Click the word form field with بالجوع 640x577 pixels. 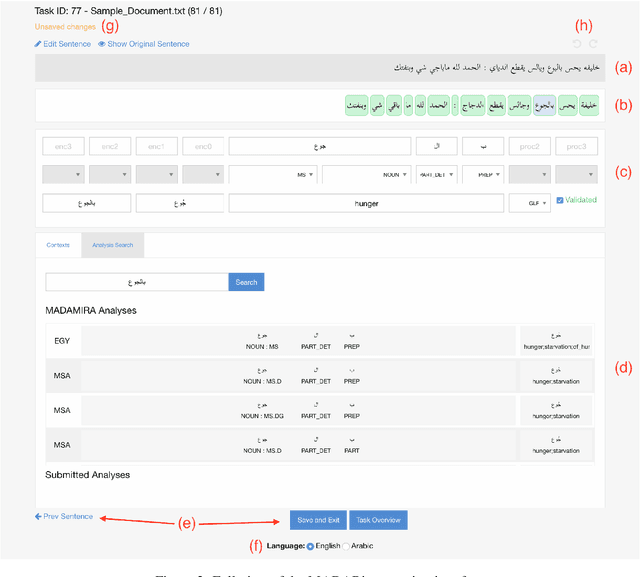87,203
